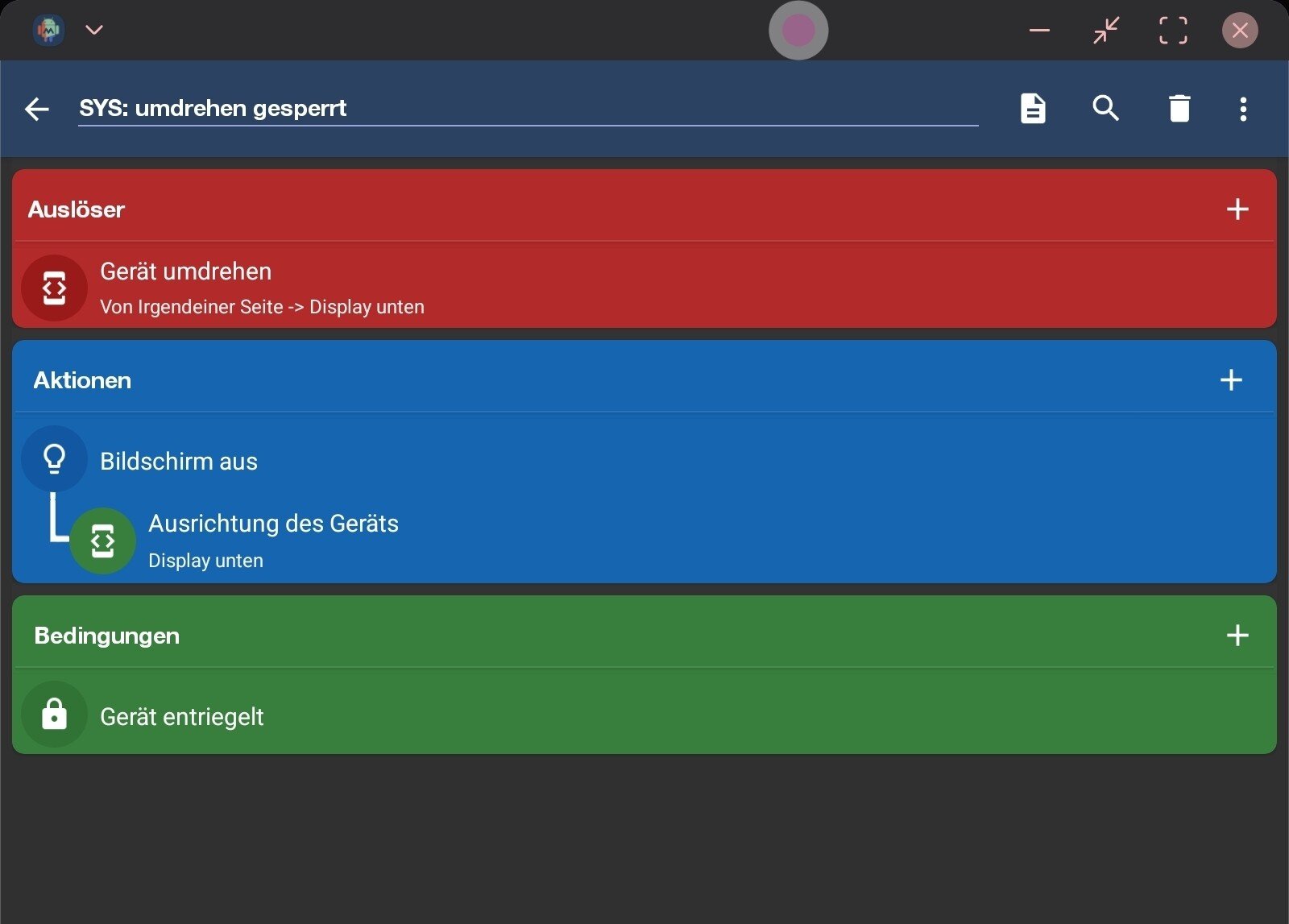Add a new condition with plus
The width and height of the screenshot is (1289, 924).
point(1237,636)
